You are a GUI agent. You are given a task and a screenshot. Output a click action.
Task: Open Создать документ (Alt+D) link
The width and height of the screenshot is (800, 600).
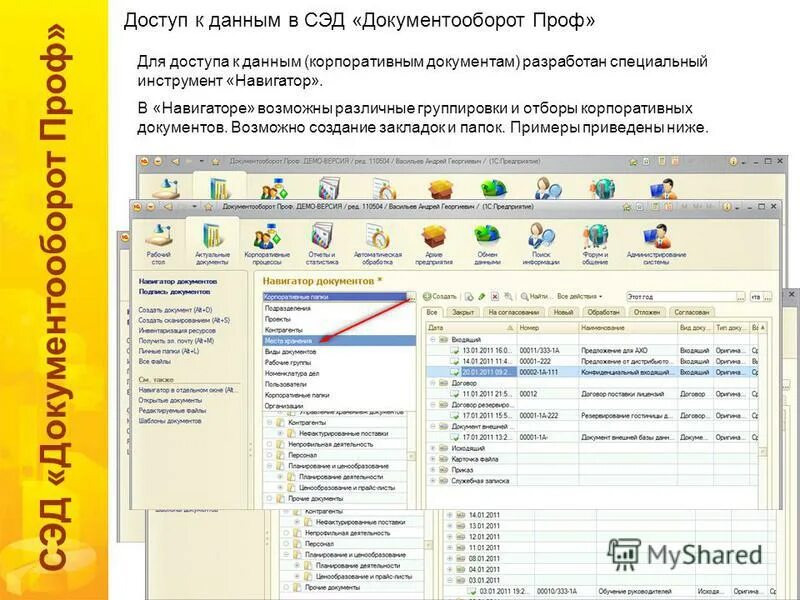pyautogui.click(x=175, y=310)
